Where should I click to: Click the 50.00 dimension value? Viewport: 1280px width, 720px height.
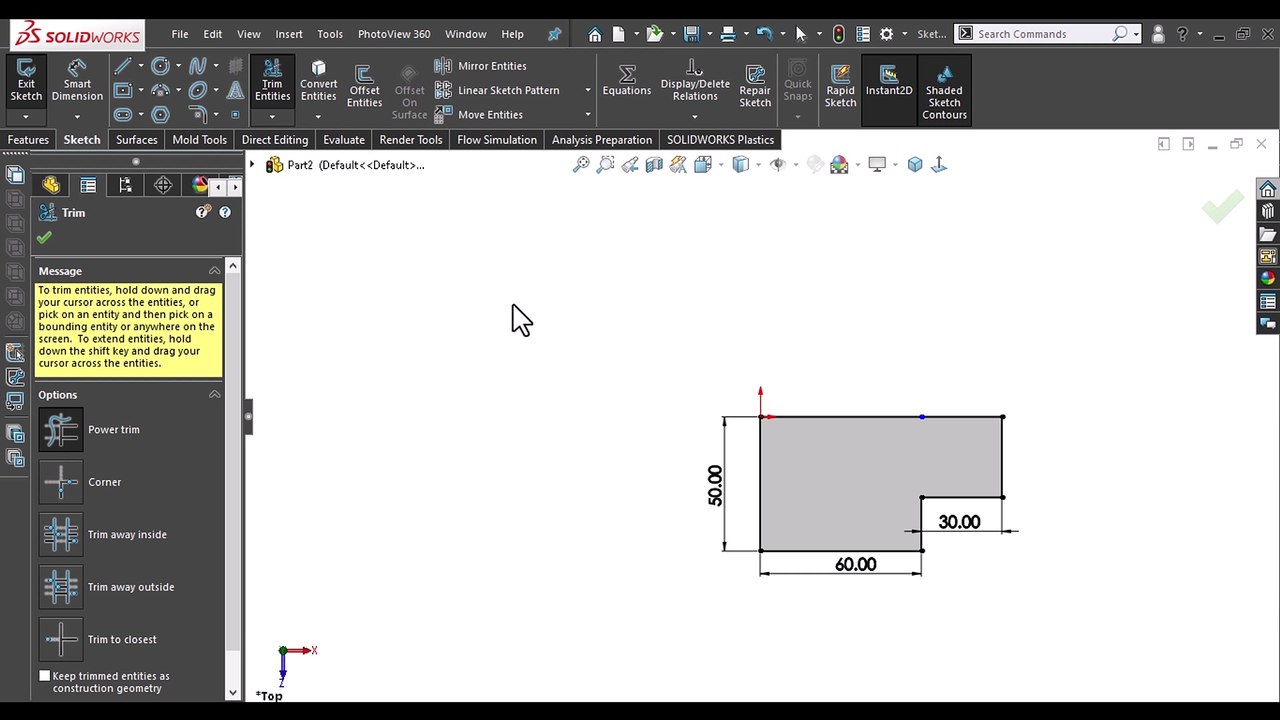click(715, 485)
